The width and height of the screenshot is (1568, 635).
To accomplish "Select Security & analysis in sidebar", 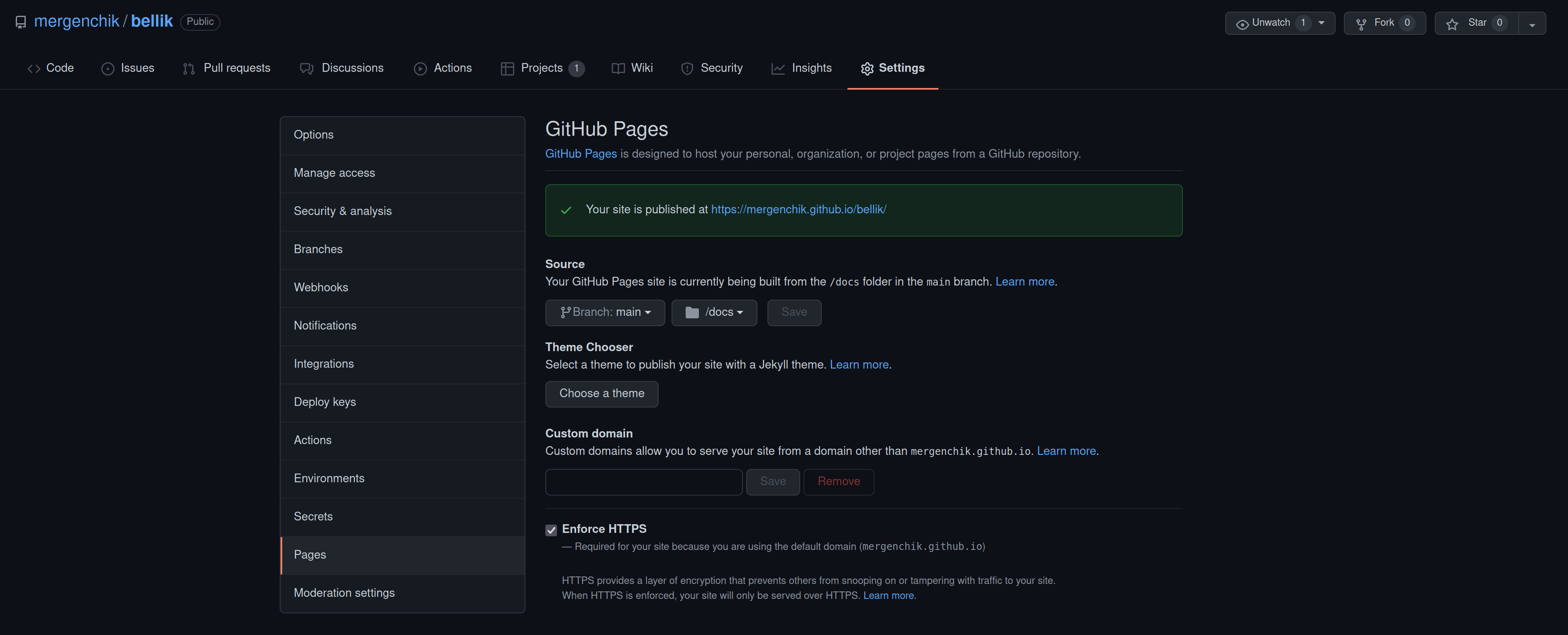I will coord(402,212).
